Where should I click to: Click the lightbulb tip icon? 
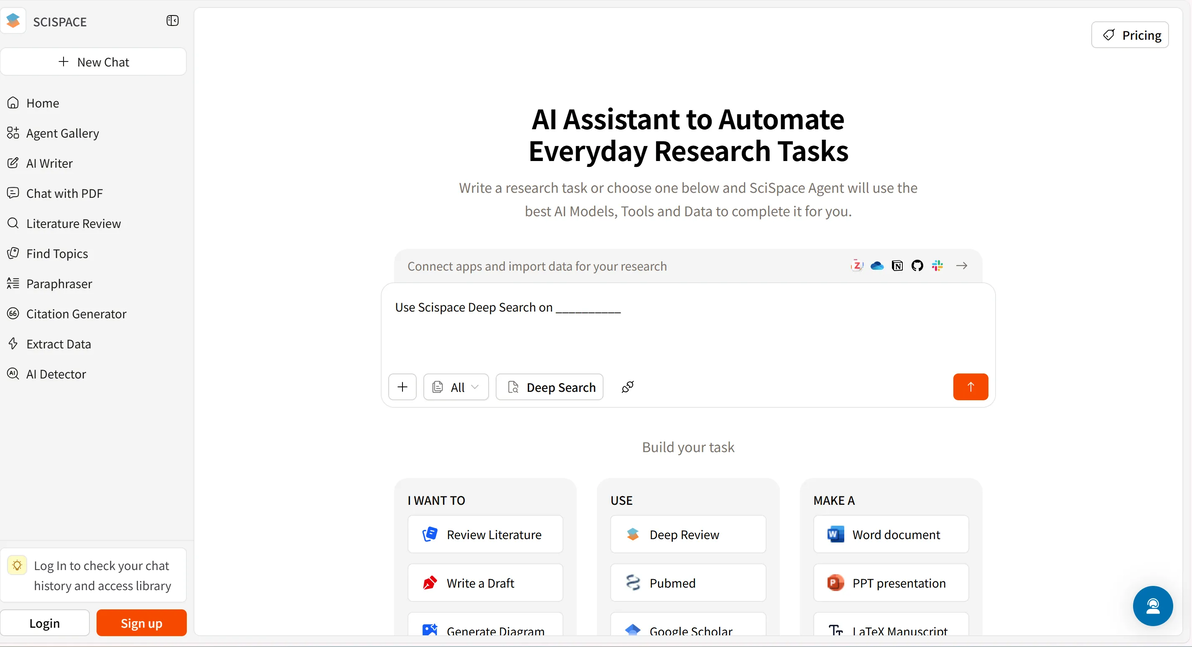pos(17,566)
